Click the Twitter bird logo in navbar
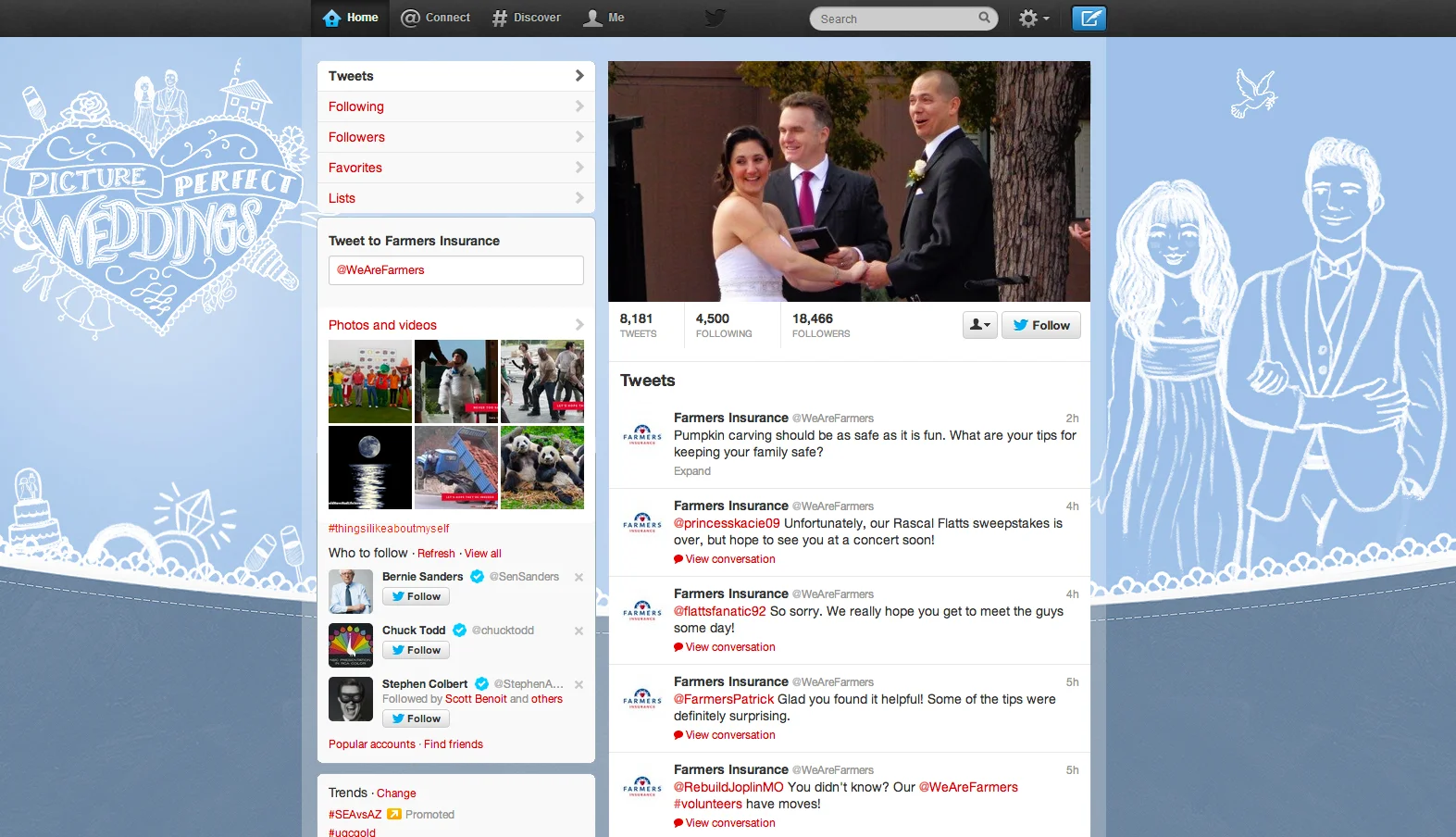The image size is (1456, 837). tap(715, 18)
